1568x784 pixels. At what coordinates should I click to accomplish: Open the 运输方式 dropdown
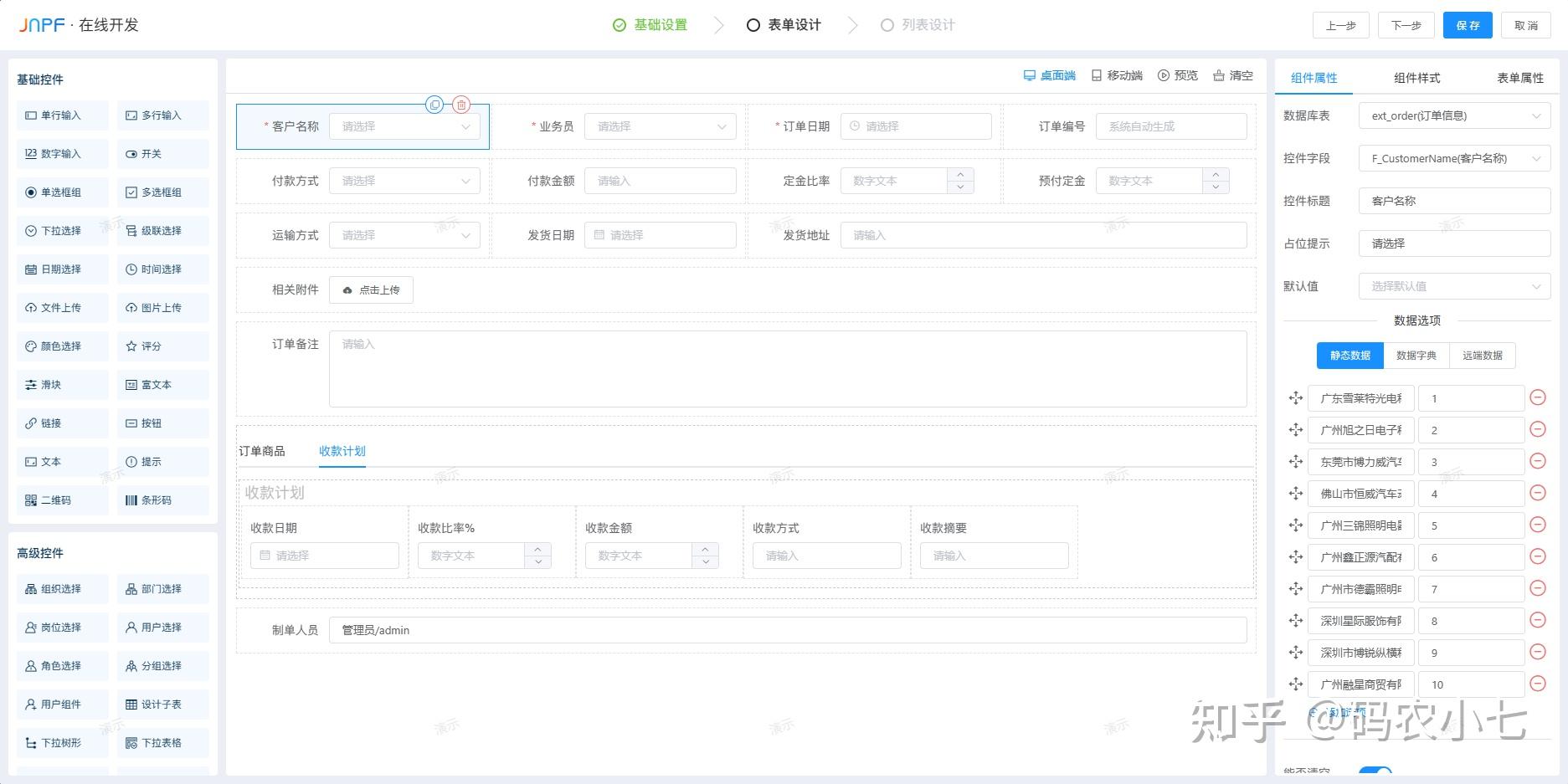[x=405, y=235]
